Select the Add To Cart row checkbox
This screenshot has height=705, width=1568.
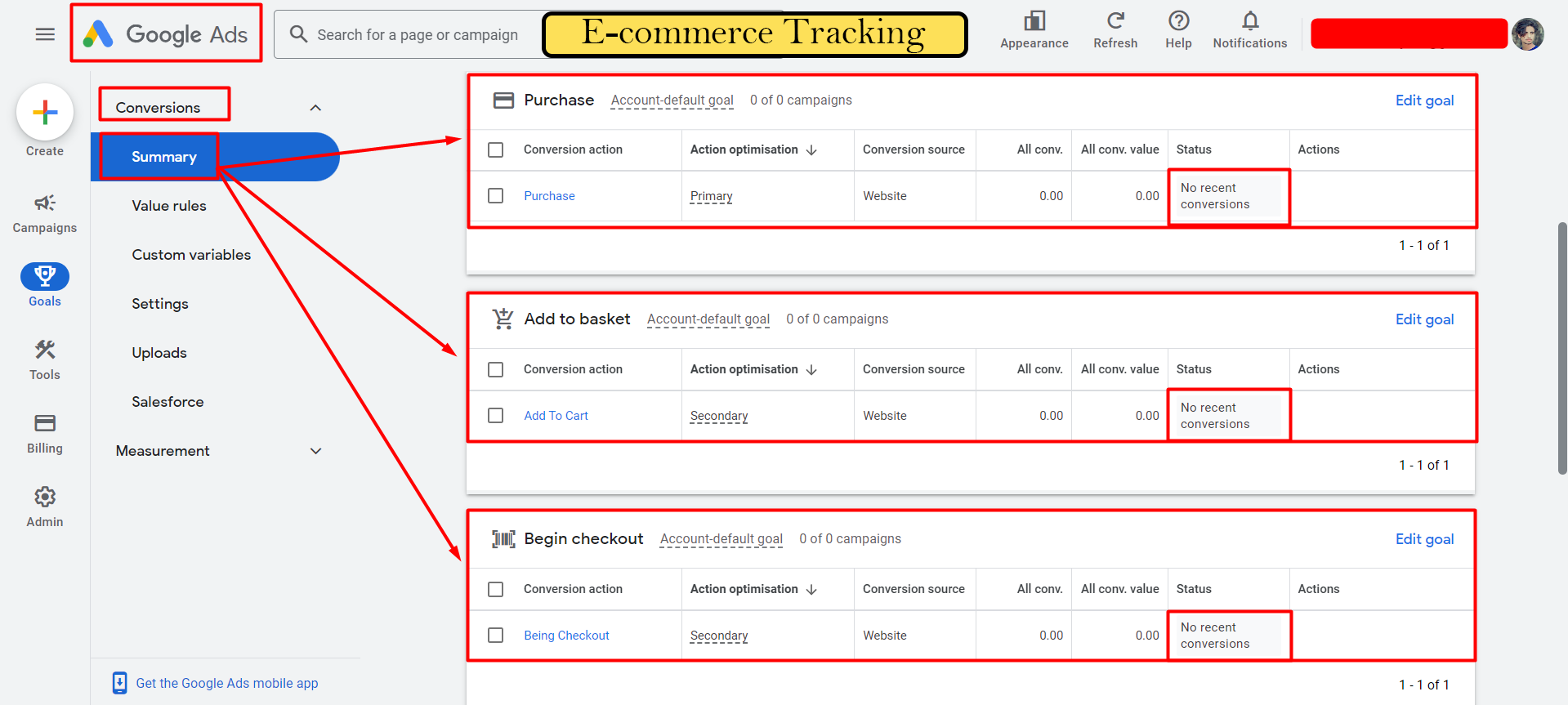click(x=495, y=416)
